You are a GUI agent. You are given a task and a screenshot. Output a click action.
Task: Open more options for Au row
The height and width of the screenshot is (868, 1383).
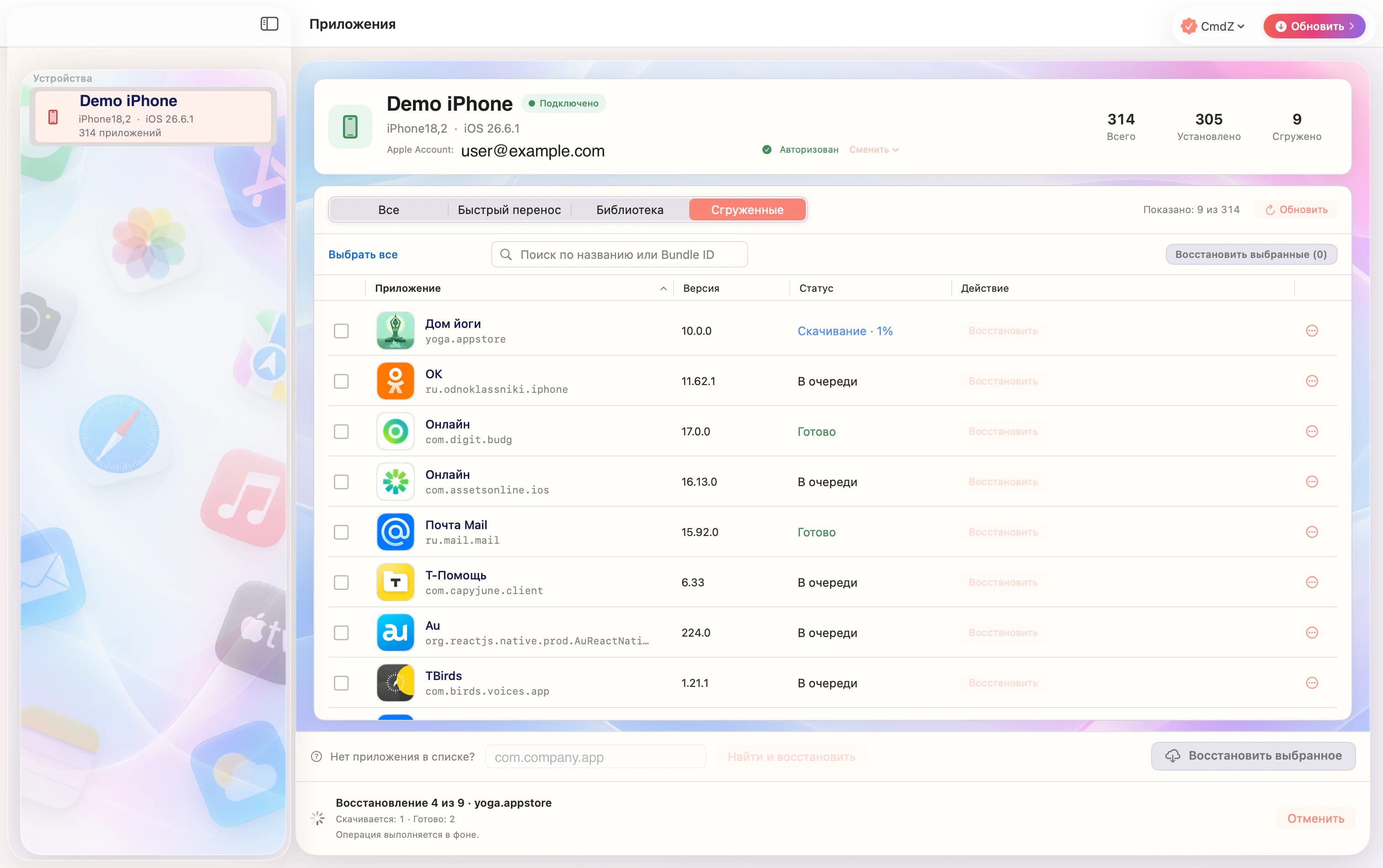point(1312,632)
